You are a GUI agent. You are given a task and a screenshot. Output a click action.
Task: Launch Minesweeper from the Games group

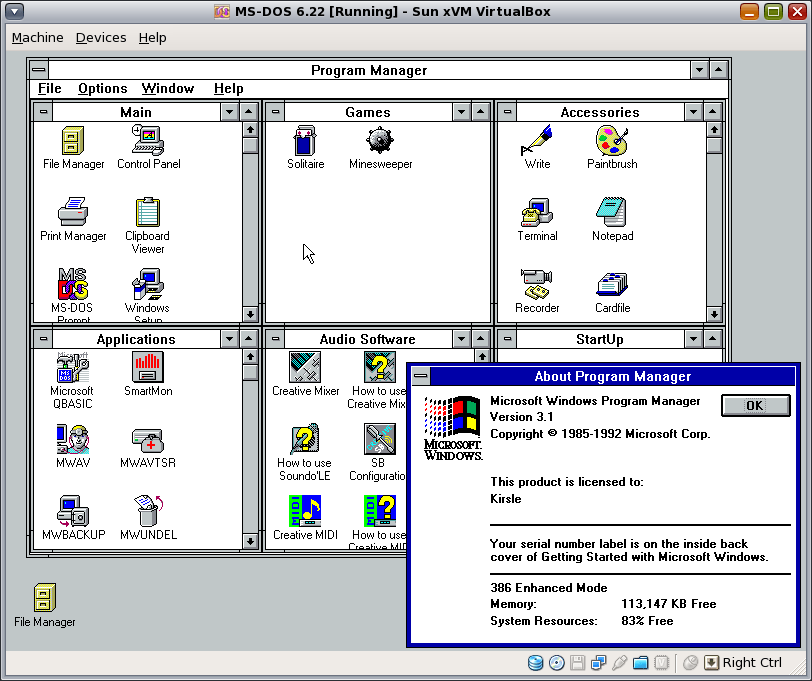coord(380,141)
